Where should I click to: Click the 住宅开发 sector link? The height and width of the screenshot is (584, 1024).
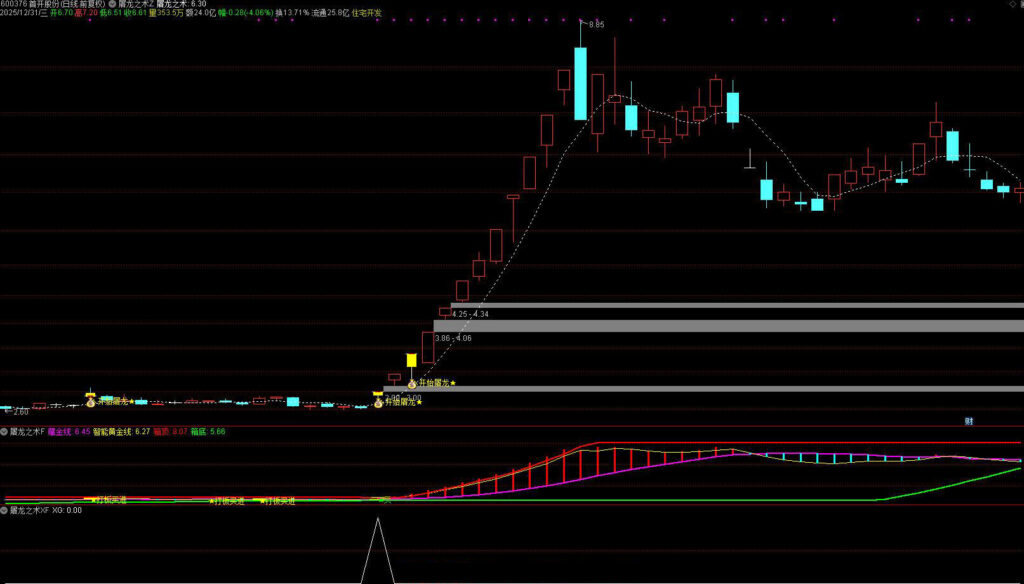[366, 14]
